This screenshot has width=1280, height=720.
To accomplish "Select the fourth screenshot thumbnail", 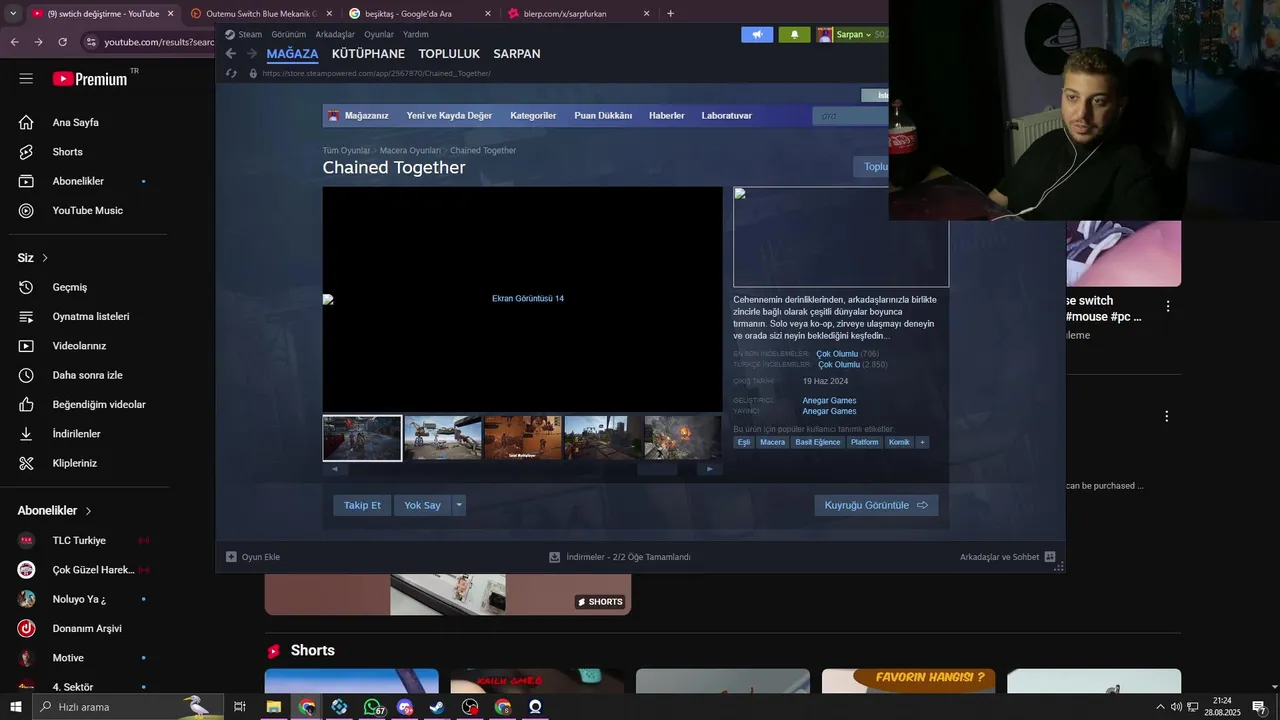I will (x=603, y=438).
